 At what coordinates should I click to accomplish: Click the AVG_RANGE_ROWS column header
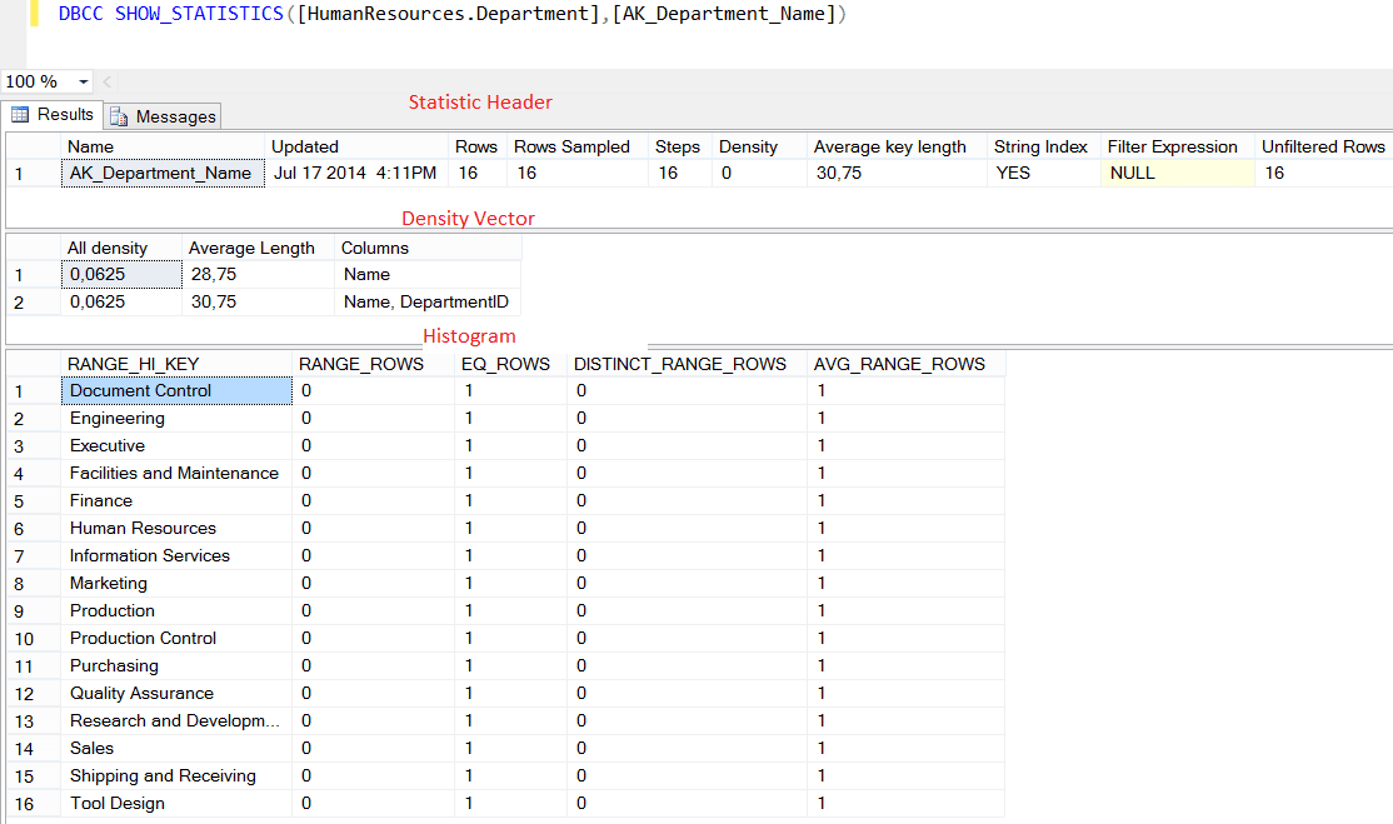pyautogui.click(x=906, y=364)
